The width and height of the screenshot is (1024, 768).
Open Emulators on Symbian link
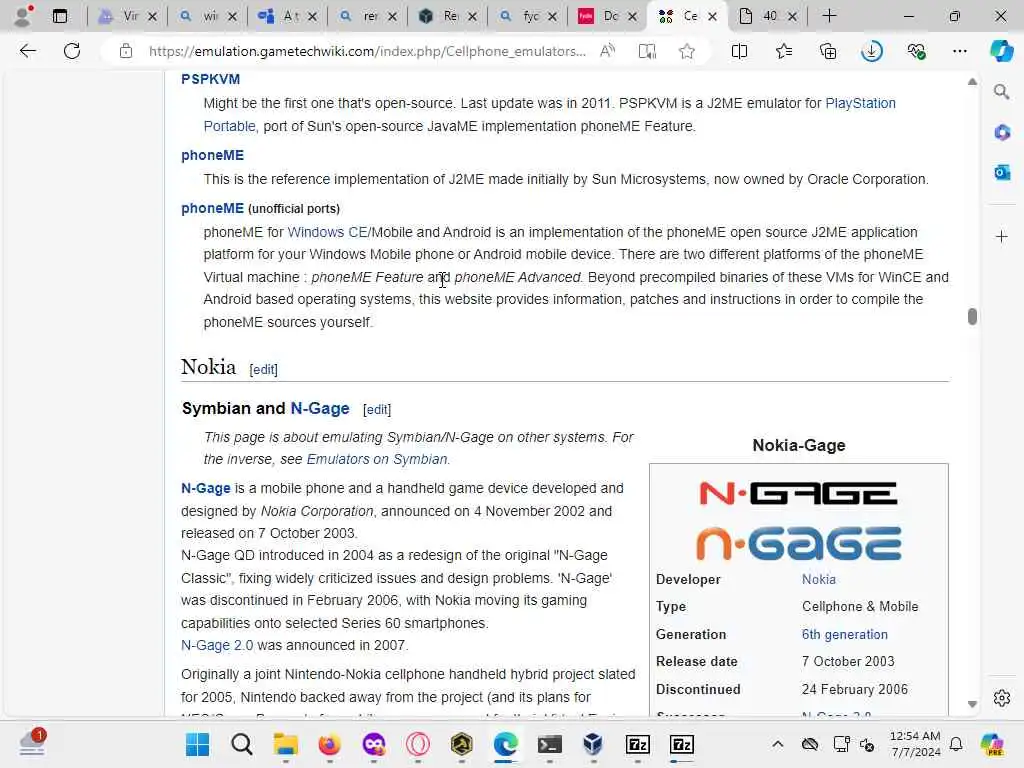coord(377,459)
